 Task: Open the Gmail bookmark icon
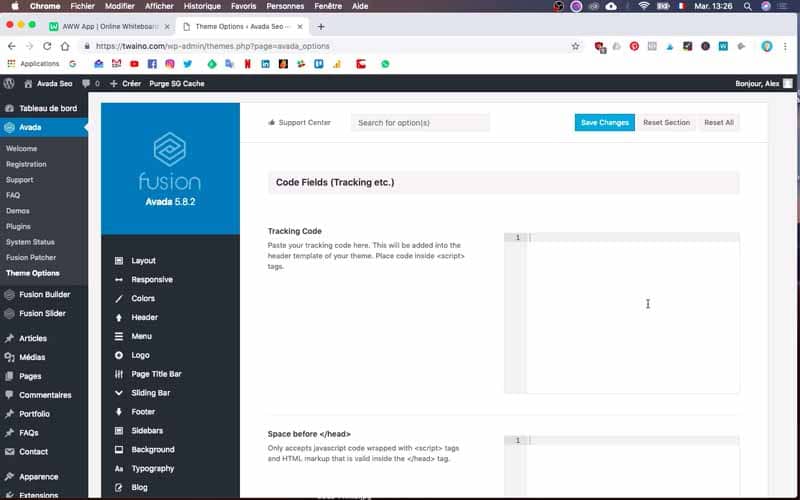pyautogui.click(x=116, y=64)
